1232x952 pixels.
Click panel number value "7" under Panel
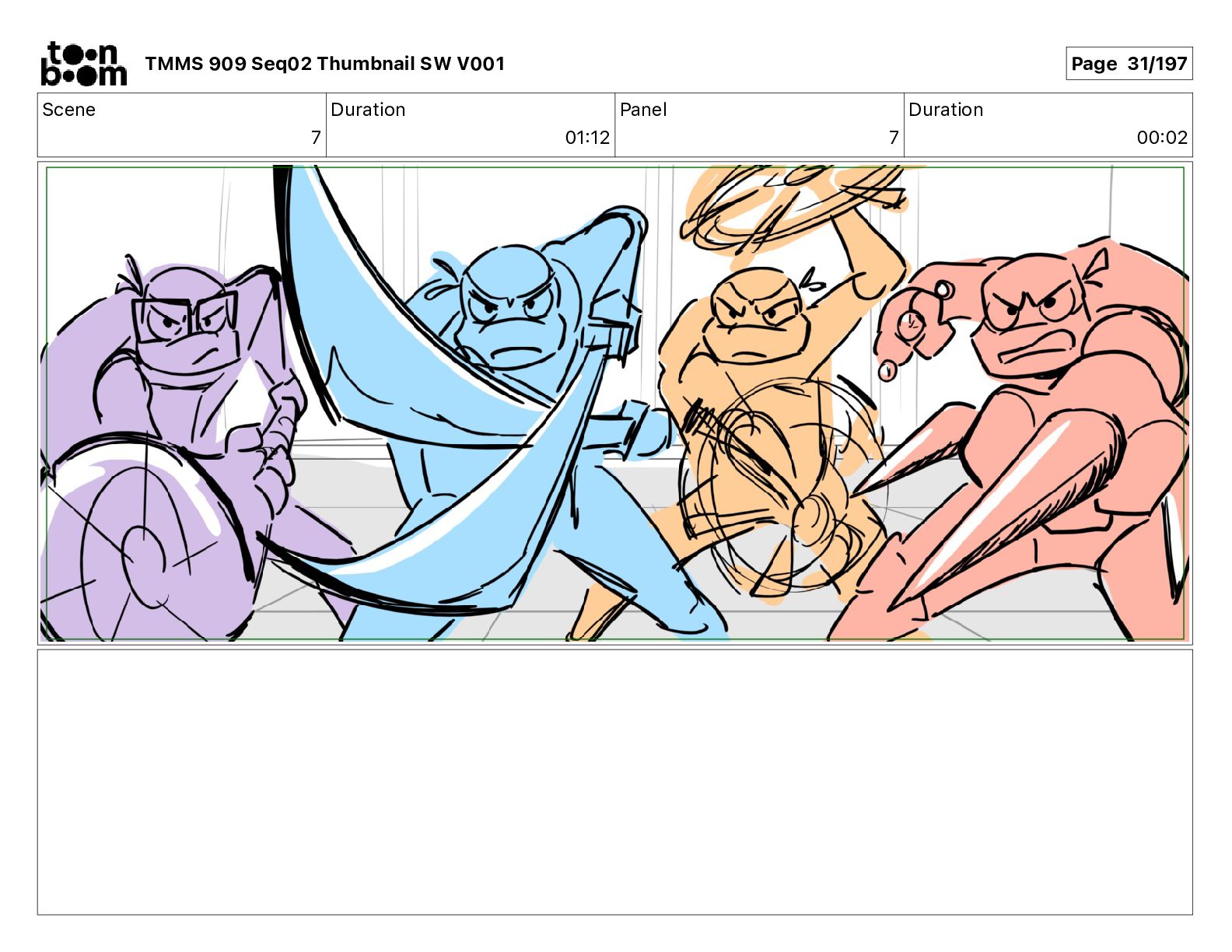[x=894, y=138]
